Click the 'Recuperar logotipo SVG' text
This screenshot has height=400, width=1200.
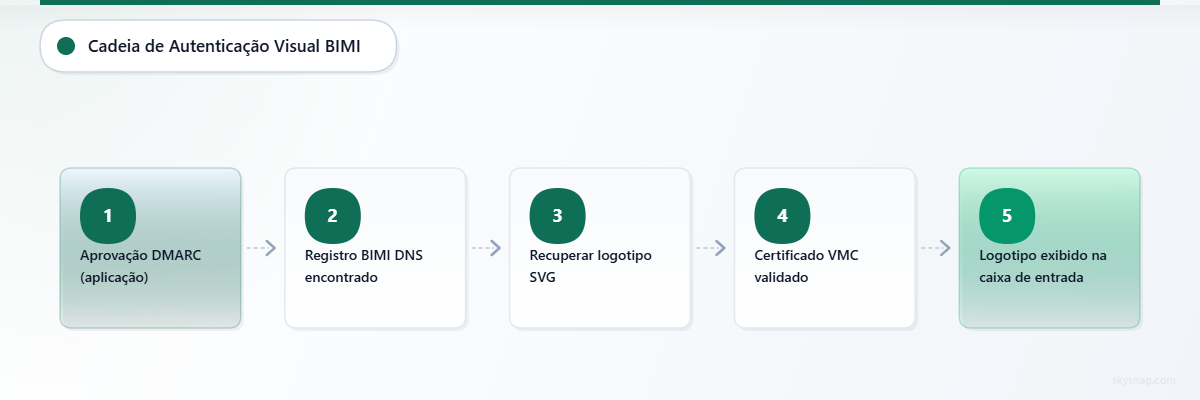591,266
